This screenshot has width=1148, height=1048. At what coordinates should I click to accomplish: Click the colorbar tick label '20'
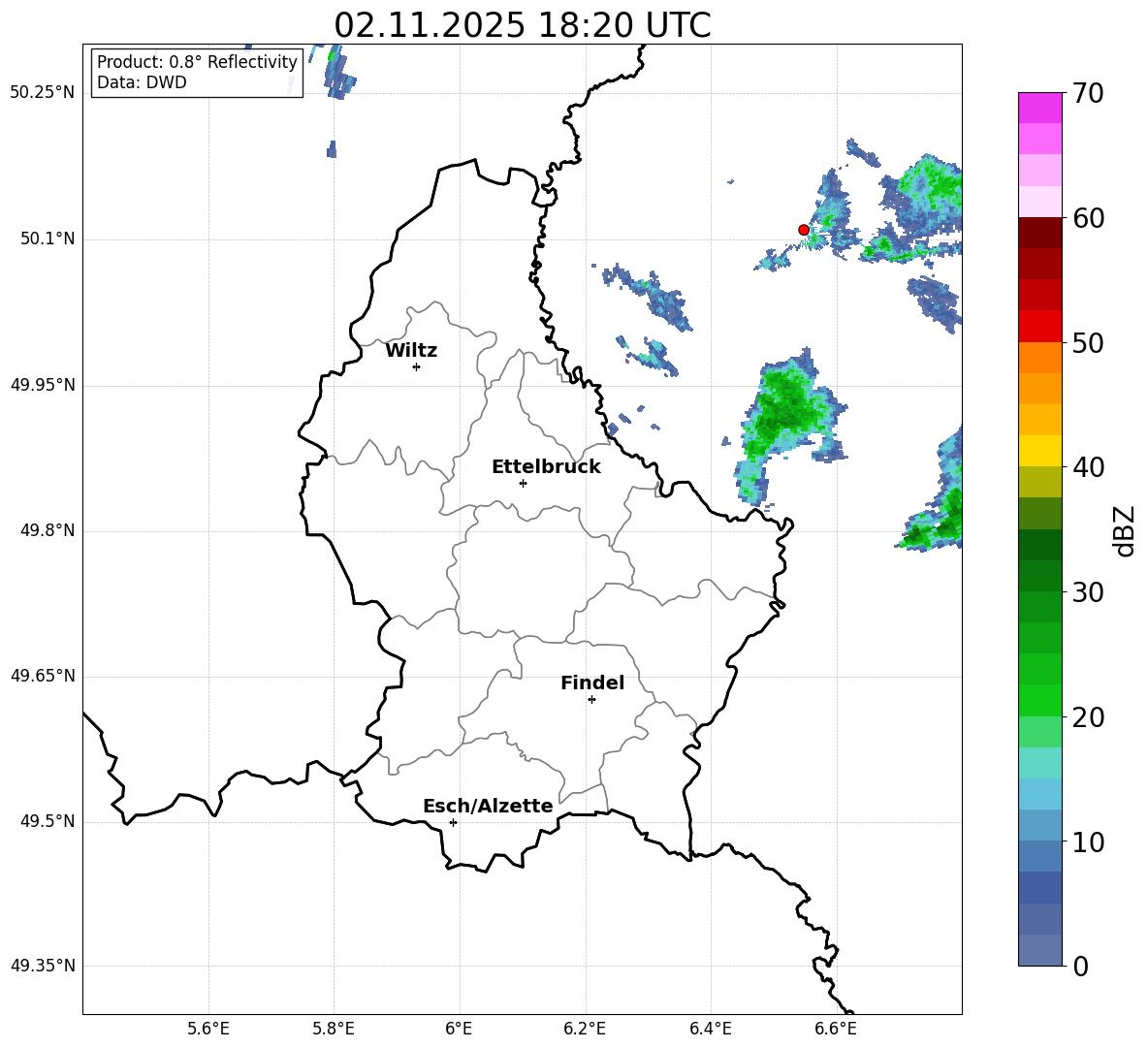[x=1088, y=716]
